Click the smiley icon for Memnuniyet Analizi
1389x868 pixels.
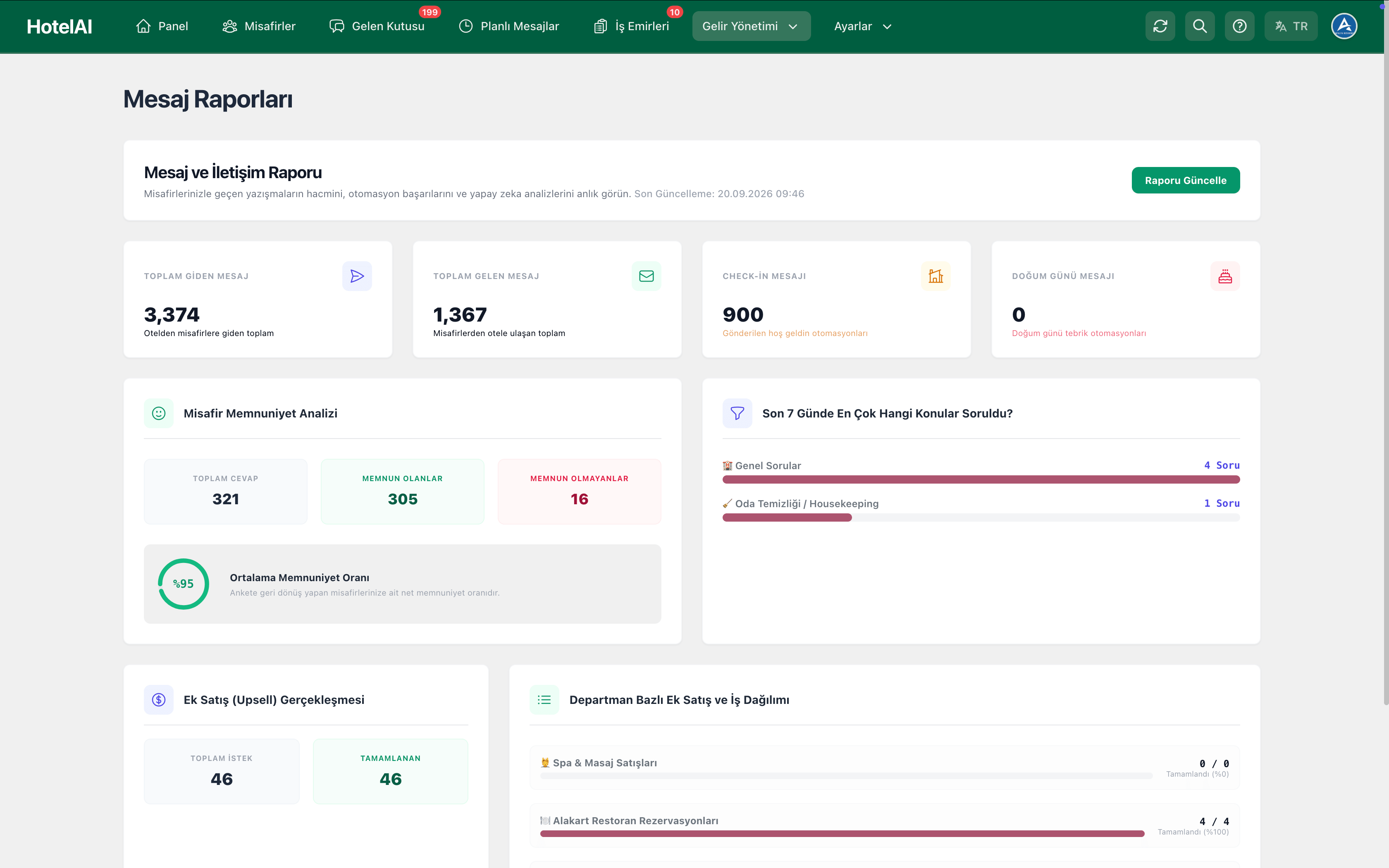[x=158, y=413]
